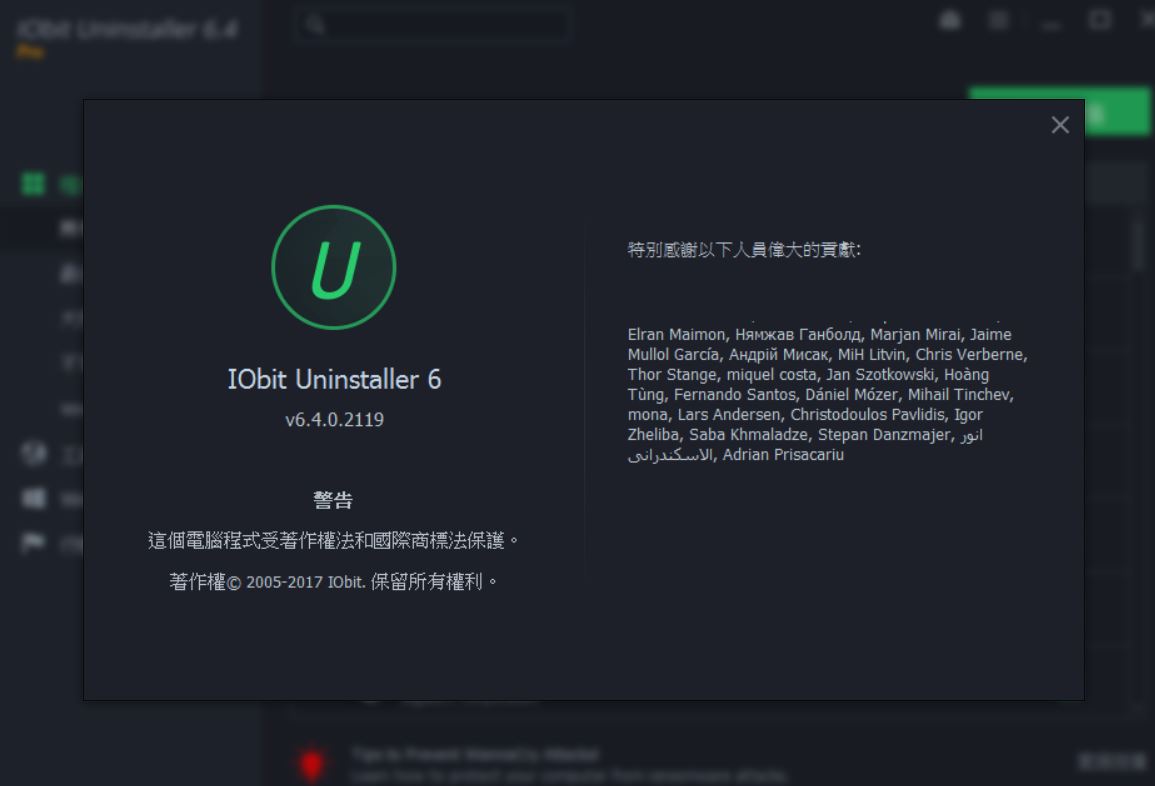This screenshot has width=1155, height=786.
Task: Click the contributor name "Mihail Tinchev"
Action: click(958, 394)
